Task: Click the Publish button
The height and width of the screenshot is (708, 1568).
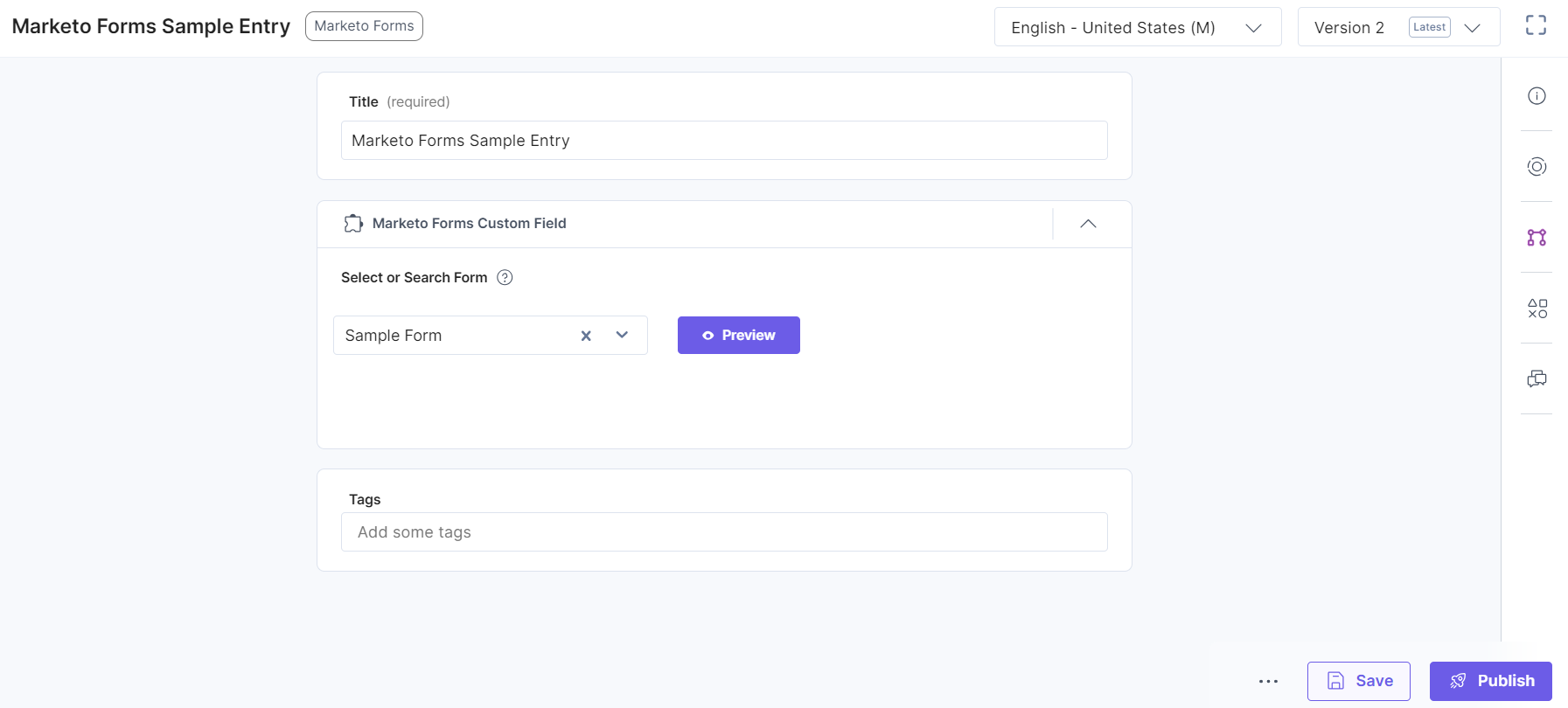Action: click(x=1491, y=681)
